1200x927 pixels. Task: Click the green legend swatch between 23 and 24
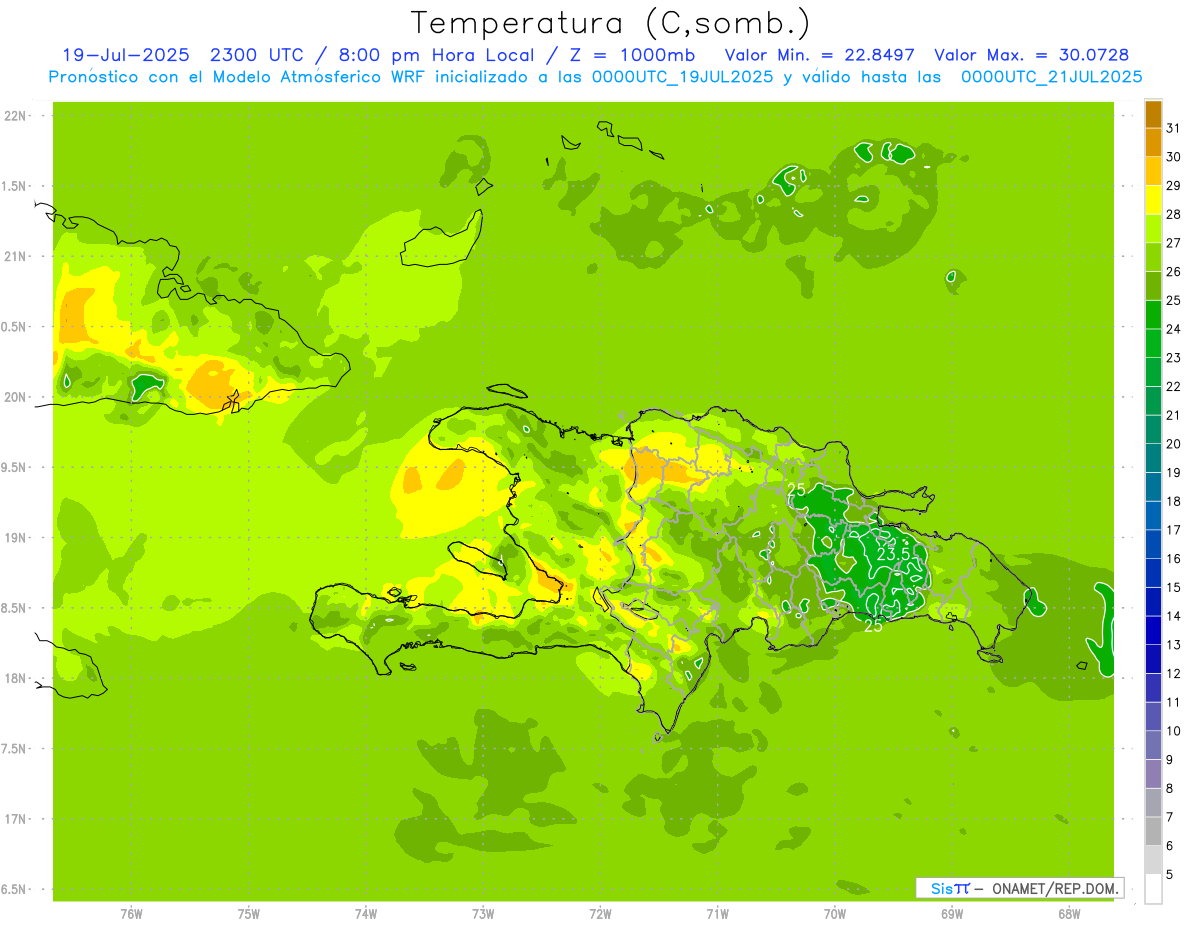click(1153, 343)
